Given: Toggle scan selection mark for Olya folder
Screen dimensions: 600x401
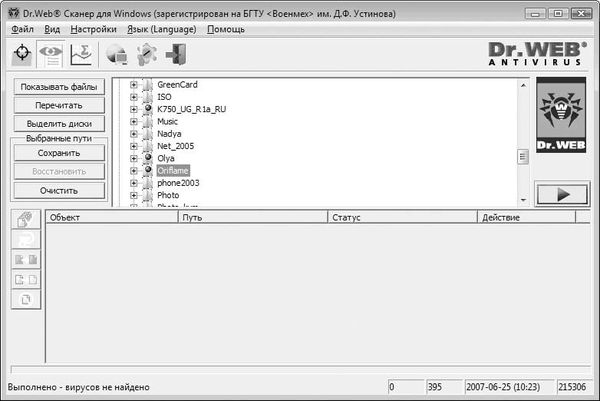Looking at the screenshot, I should [147, 159].
